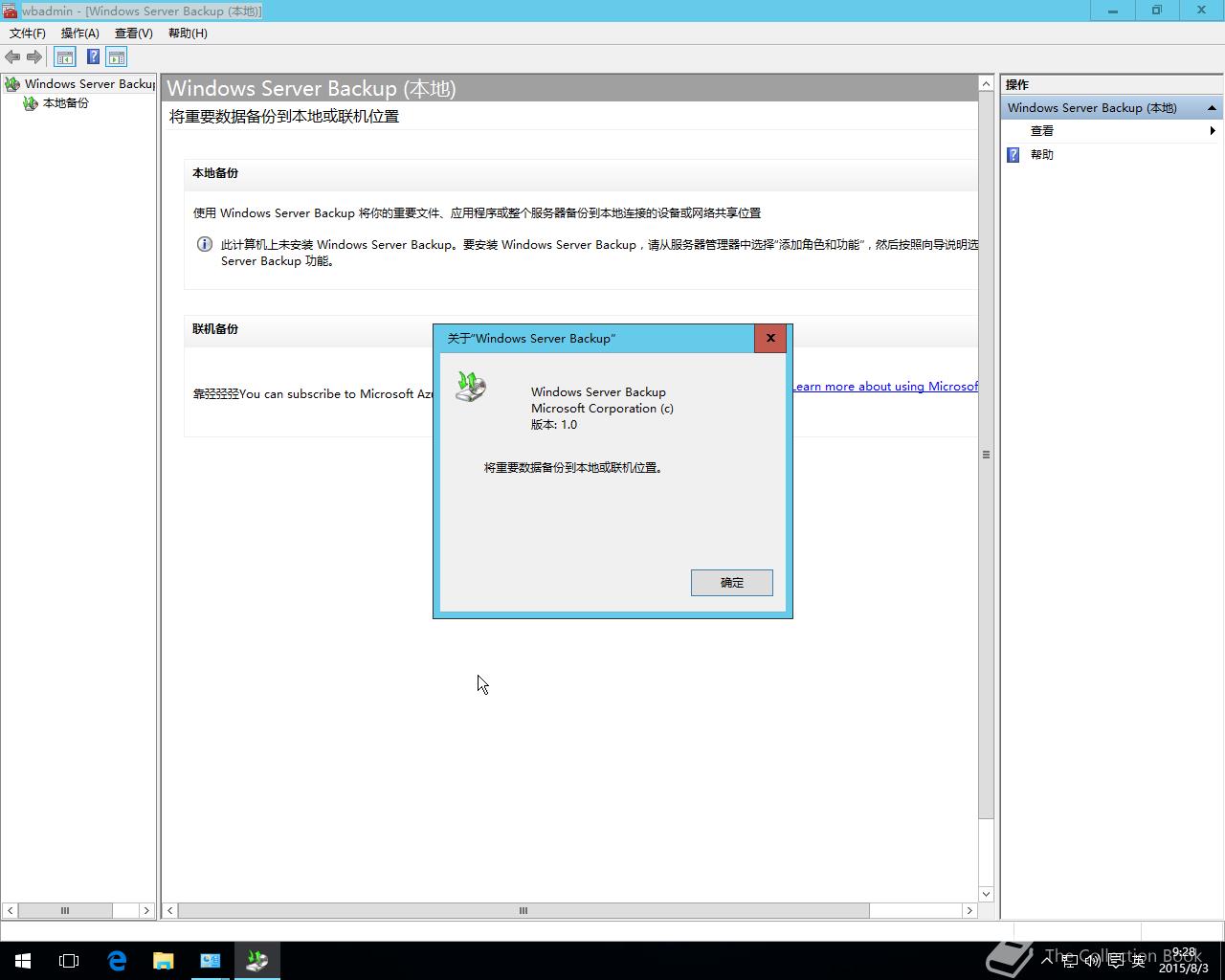Click the help icon beside 帮助 action
The width and height of the screenshot is (1225, 980).
pos(1013,155)
